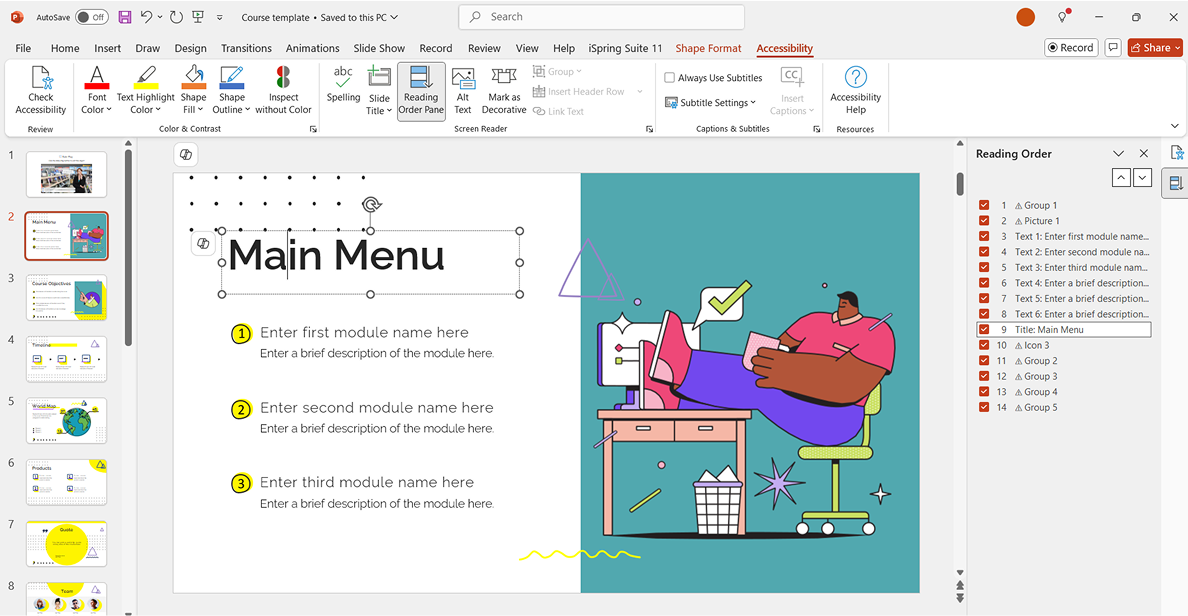Image resolution: width=1188 pixels, height=616 pixels.
Task: Enable Inspect without Color
Action: click(x=283, y=90)
